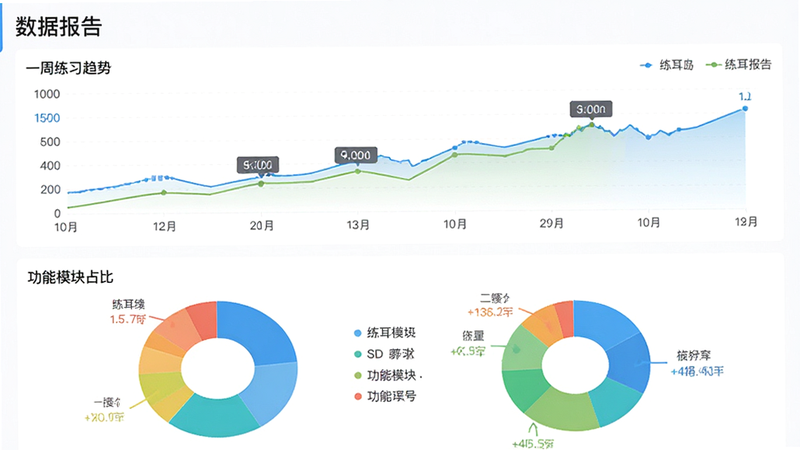Click the 200 y-axis label
This screenshot has width=800, height=450.
click(x=50, y=190)
